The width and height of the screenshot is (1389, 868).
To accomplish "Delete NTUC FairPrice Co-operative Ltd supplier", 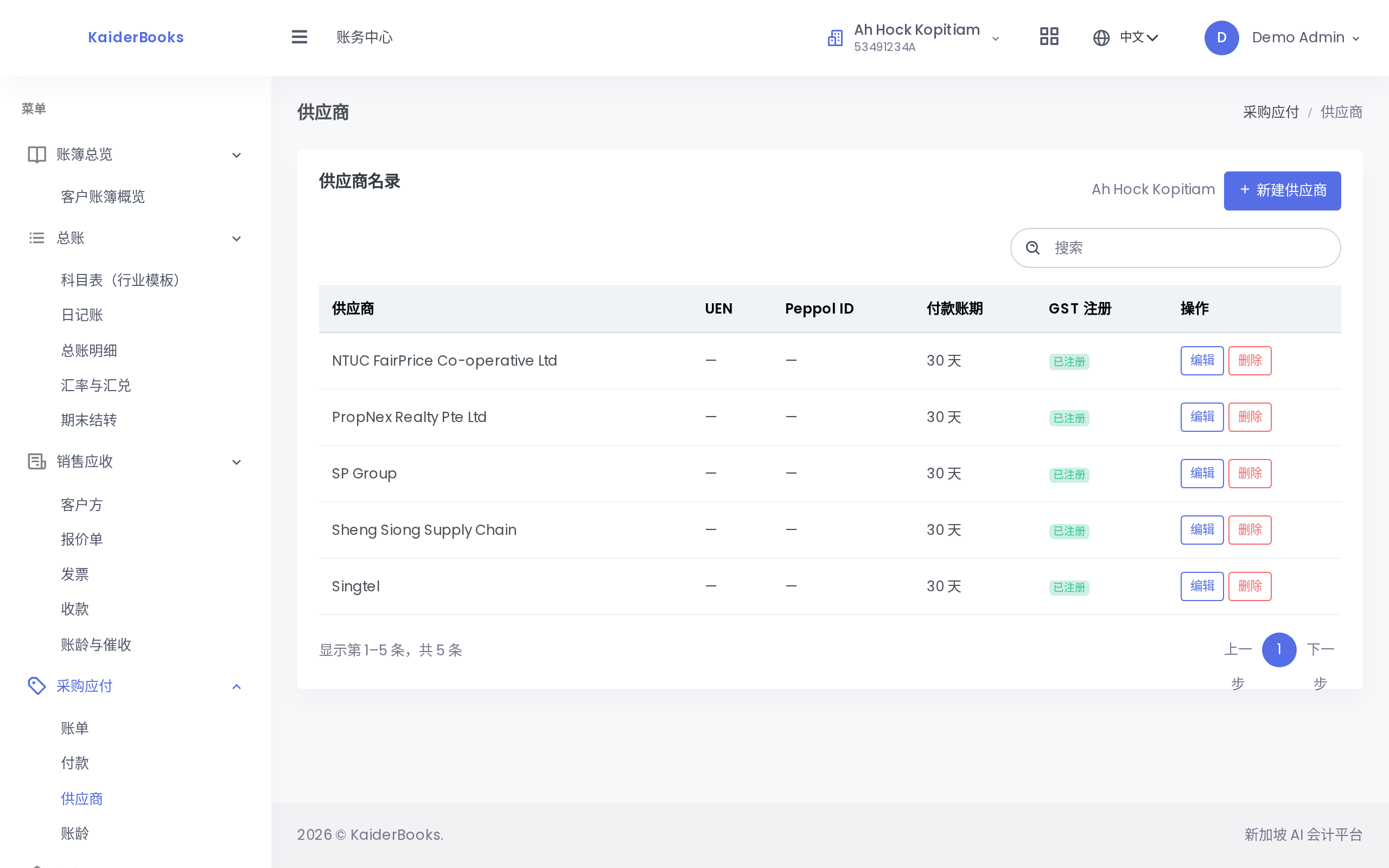I will coord(1250,361).
